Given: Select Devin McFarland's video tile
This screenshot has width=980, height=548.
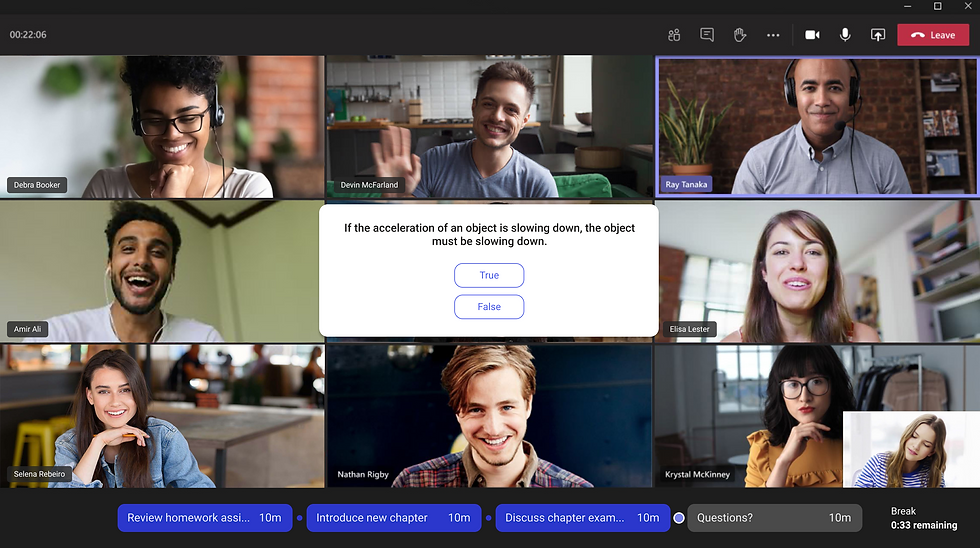Looking at the screenshot, I should [489, 127].
